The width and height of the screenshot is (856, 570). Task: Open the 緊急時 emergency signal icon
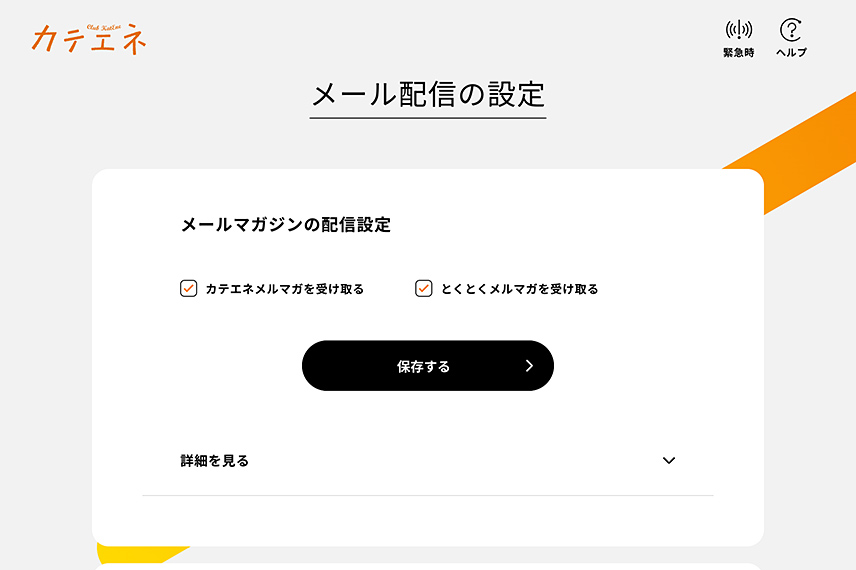[739, 30]
